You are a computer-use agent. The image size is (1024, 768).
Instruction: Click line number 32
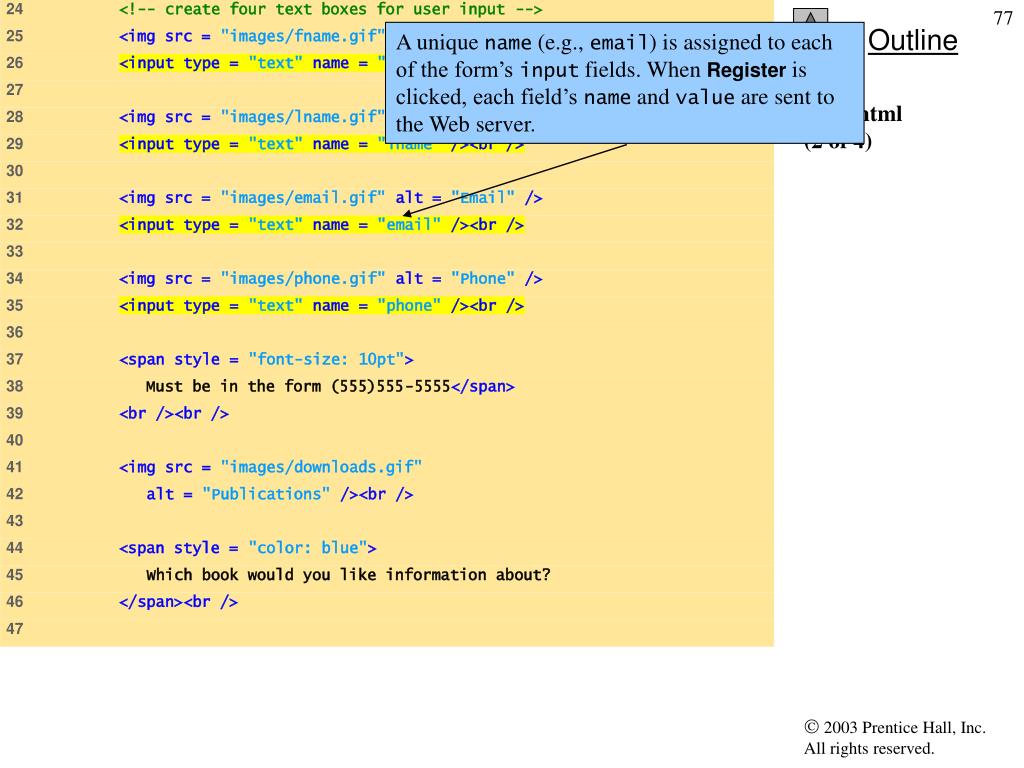coord(14,225)
